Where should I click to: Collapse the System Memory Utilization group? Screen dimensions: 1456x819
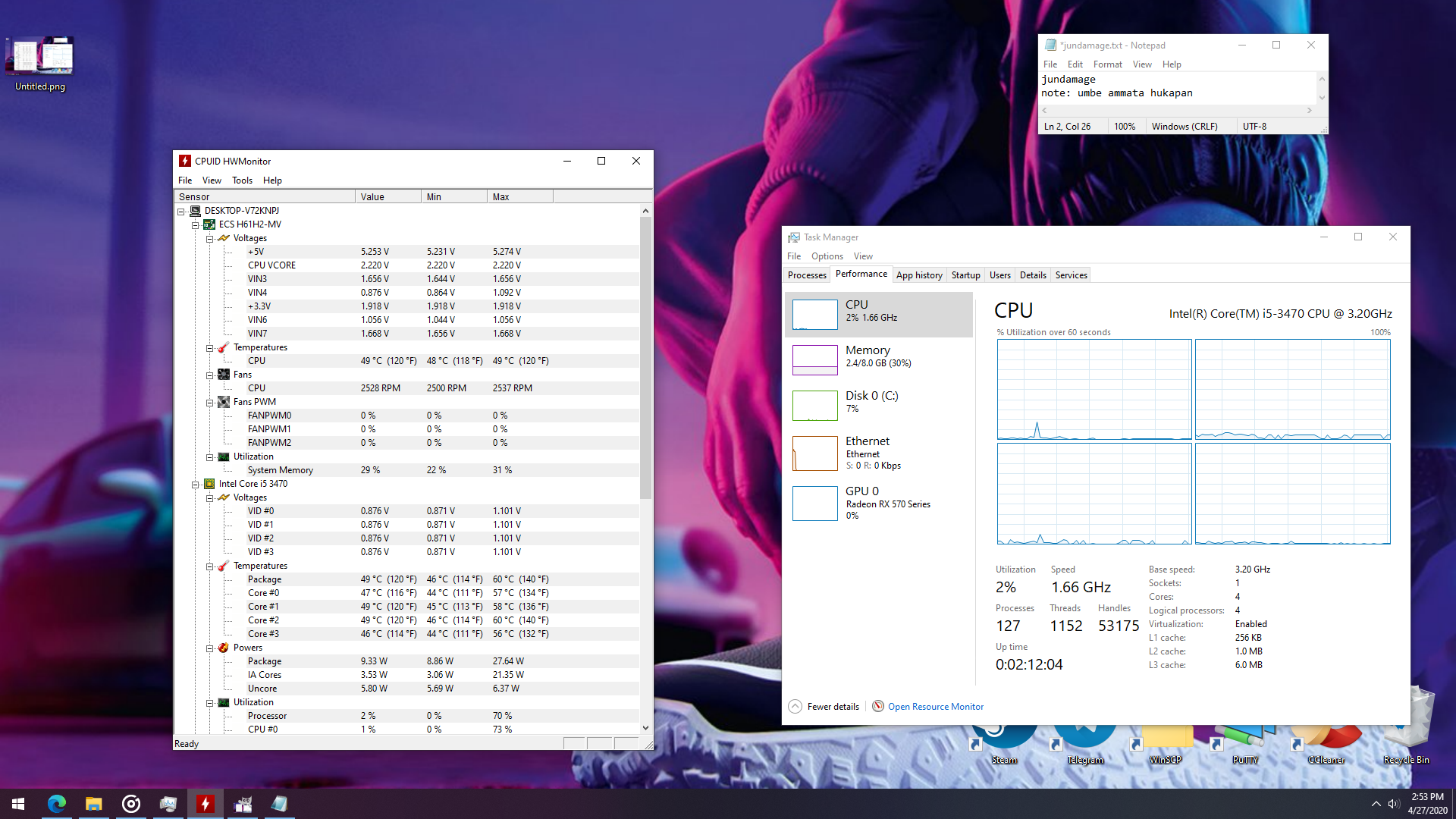(x=210, y=457)
